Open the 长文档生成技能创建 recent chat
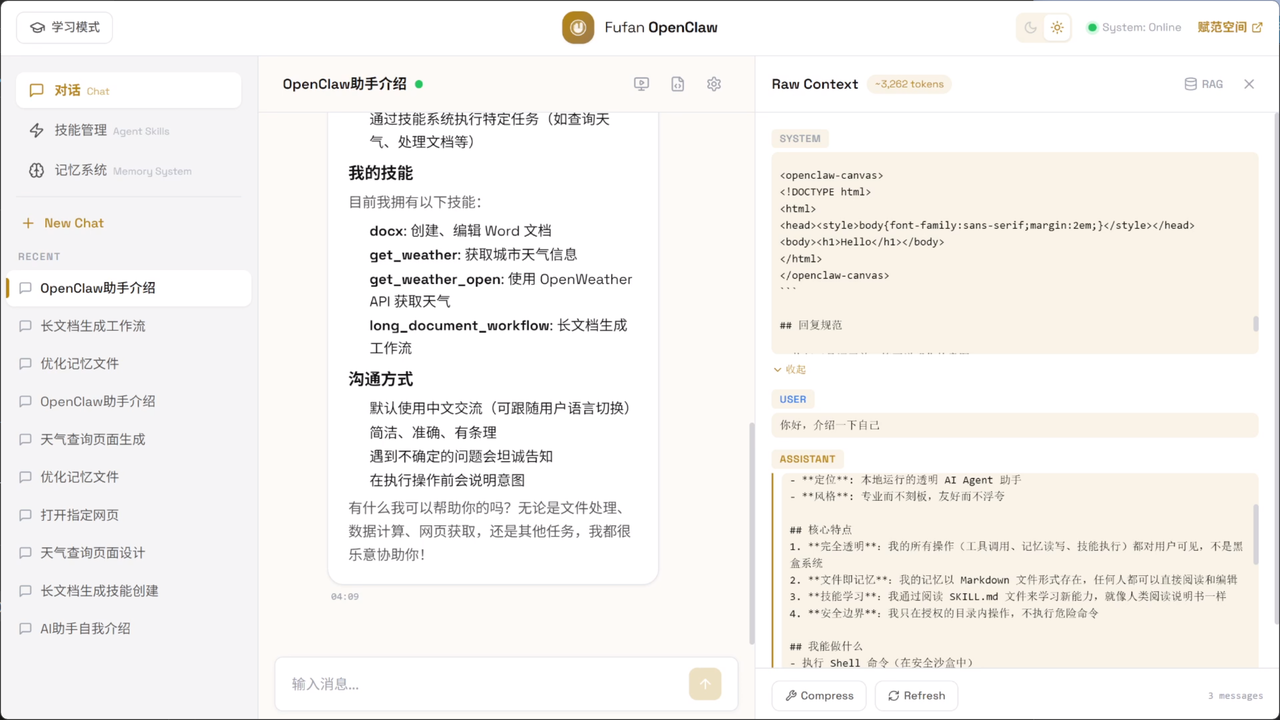Screen dimensions: 1280x720 pyautogui.click(x=128, y=591)
